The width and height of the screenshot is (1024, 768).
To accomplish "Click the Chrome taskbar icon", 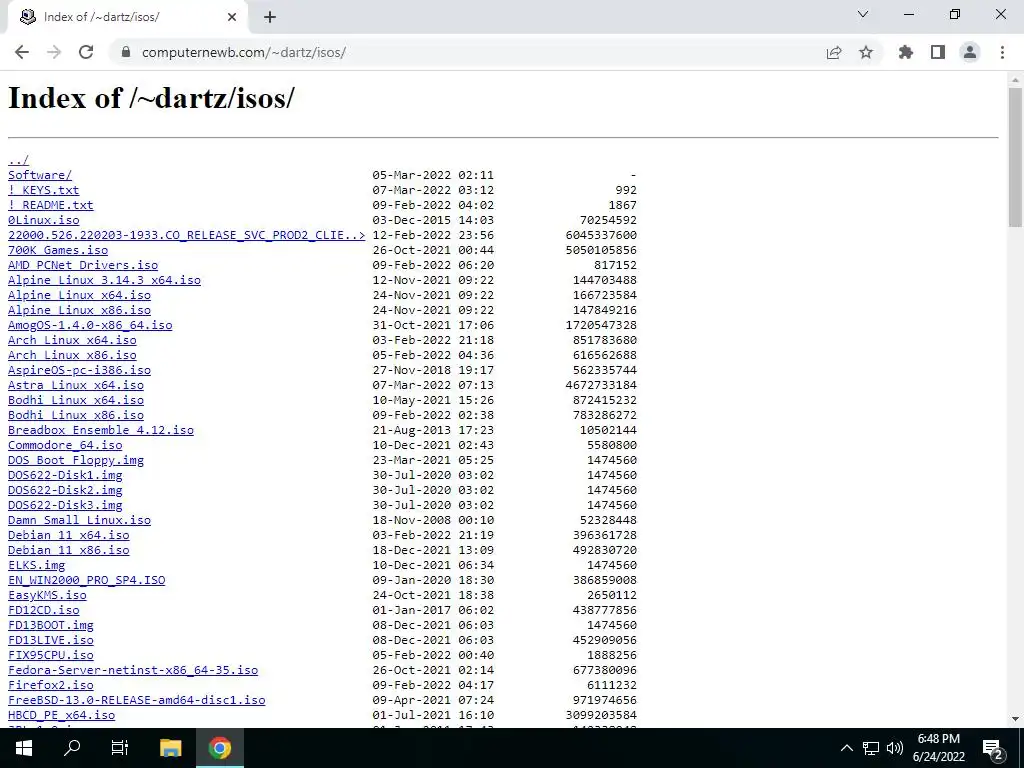I will pos(220,748).
